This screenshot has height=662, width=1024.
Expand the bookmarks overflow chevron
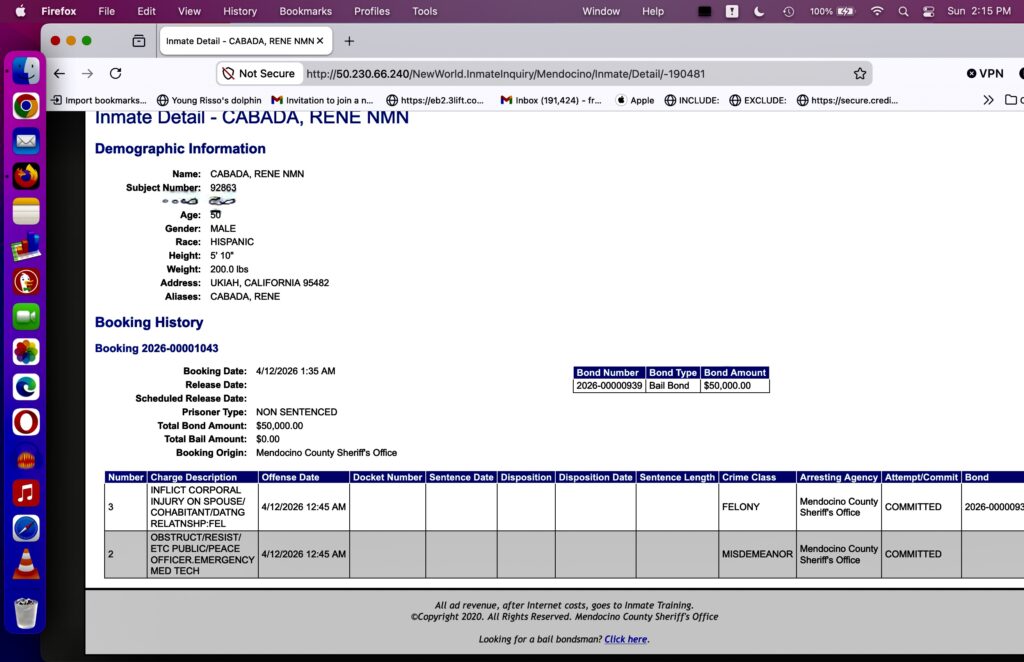pyautogui.click(x=988, y=100)
